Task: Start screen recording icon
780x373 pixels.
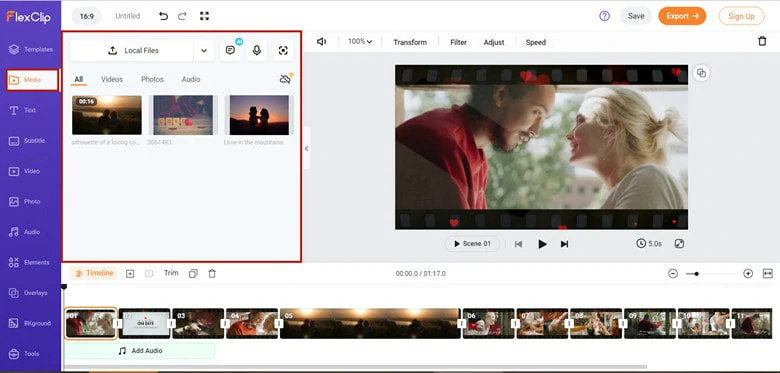Action: click(x=283, y=50)
